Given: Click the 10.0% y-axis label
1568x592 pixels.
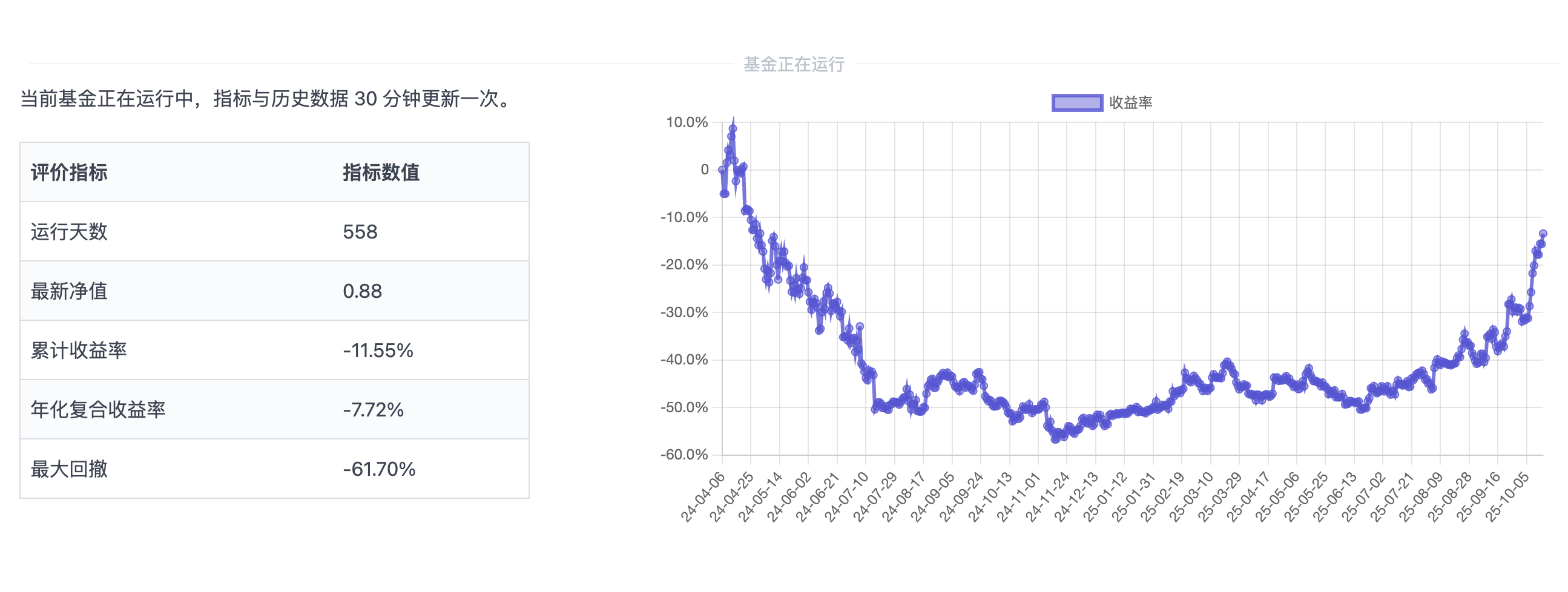Looking at the screenshot, I should [x=687, y=122].
